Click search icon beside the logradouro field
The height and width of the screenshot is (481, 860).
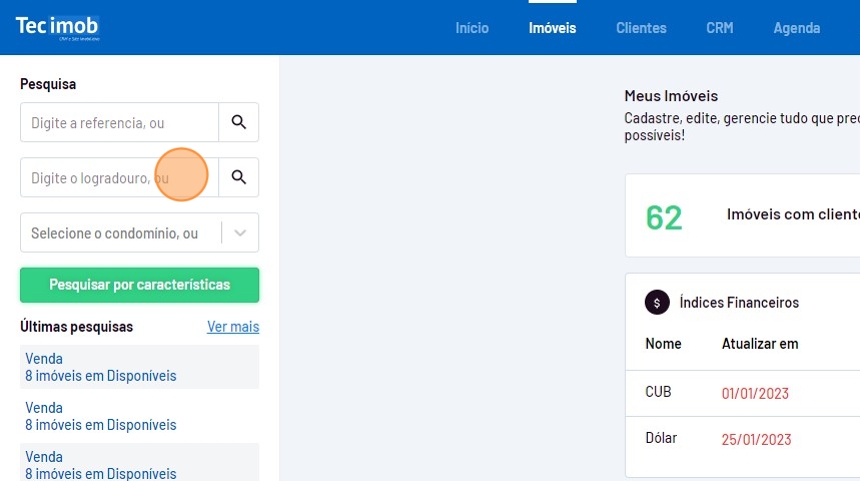tap(239, 177)
